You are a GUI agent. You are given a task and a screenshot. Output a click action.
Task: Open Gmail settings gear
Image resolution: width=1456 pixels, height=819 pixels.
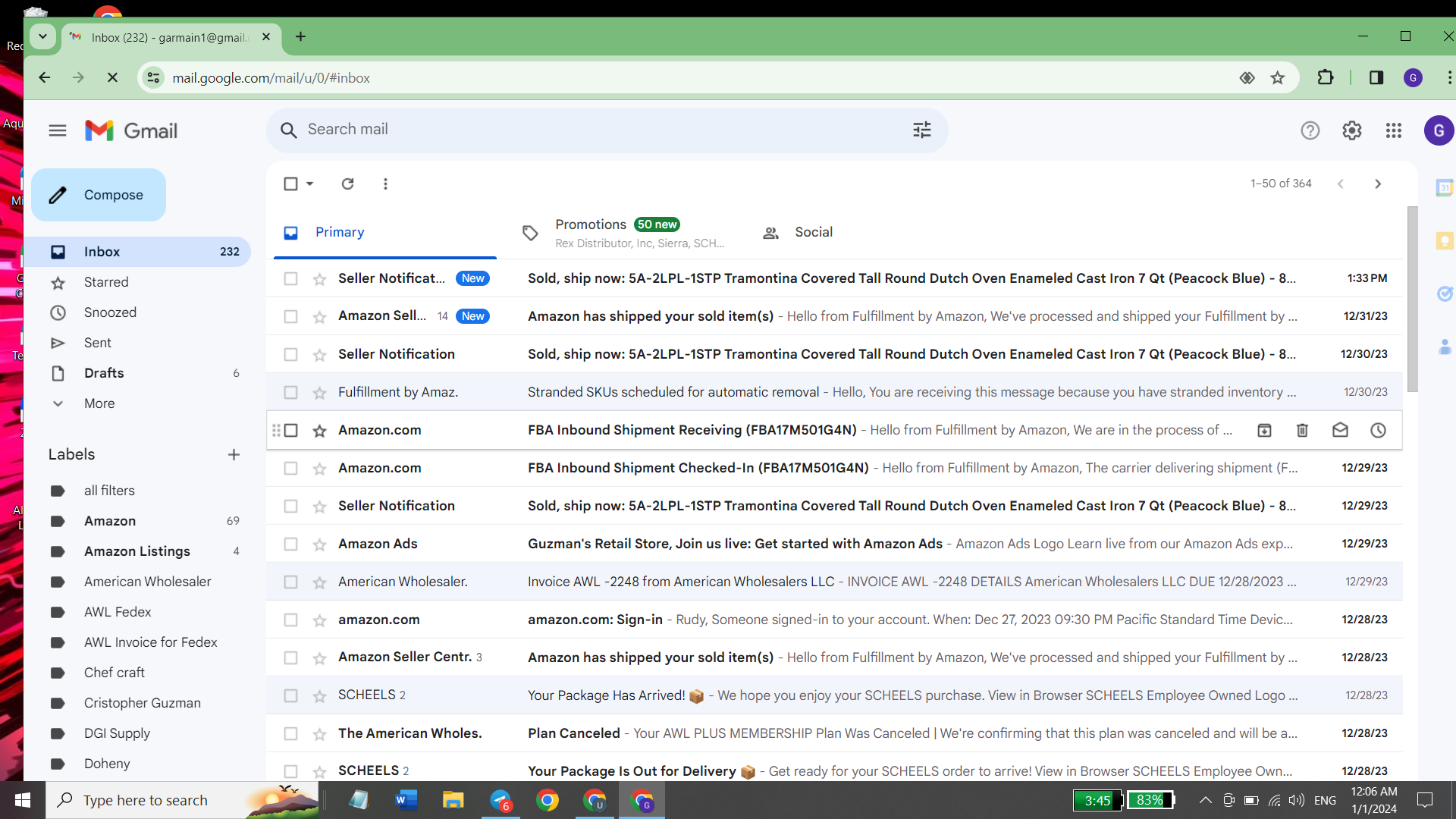[1351, 130]
